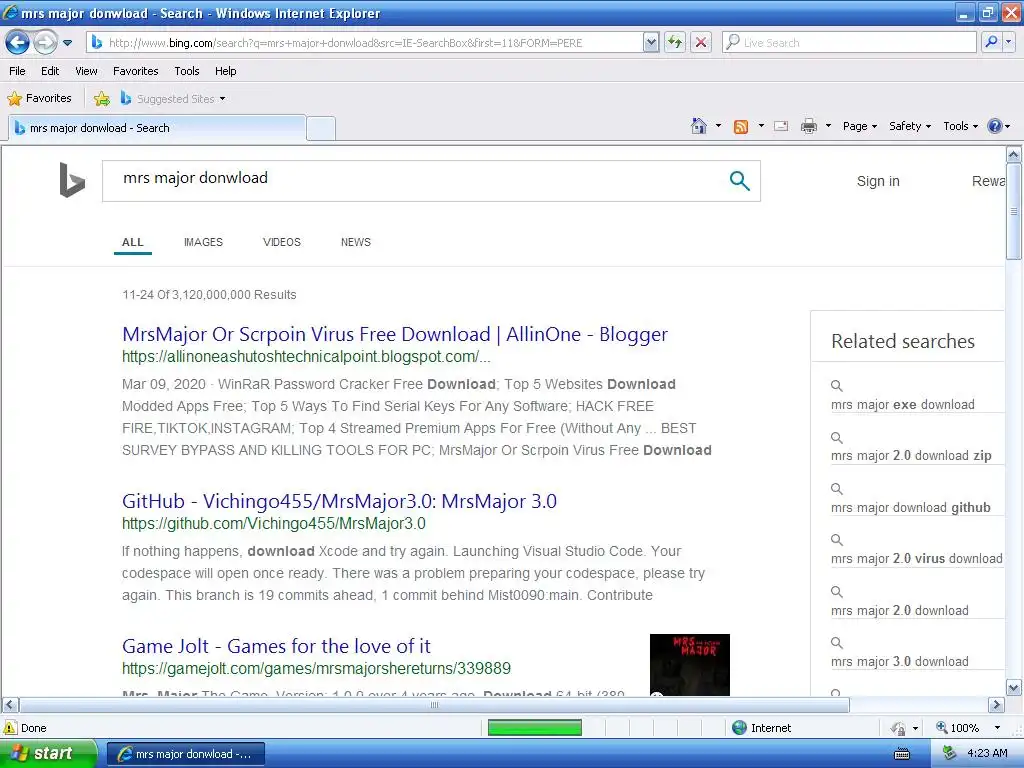Expand the address bar history dropdown
The image size is (1024, 768).
(x=650, y=43)
